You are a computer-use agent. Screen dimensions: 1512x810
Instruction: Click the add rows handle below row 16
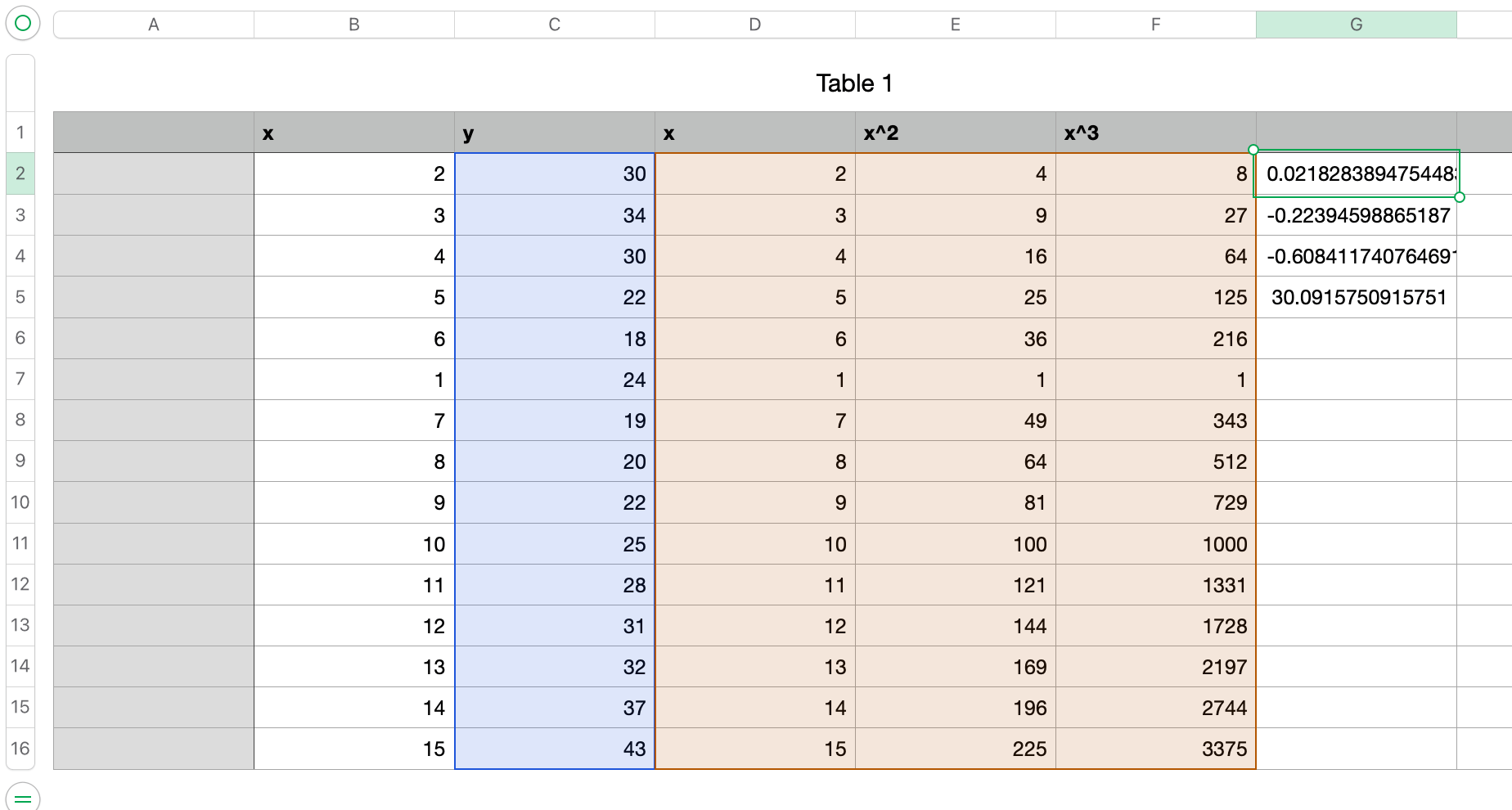coord(23,798)
